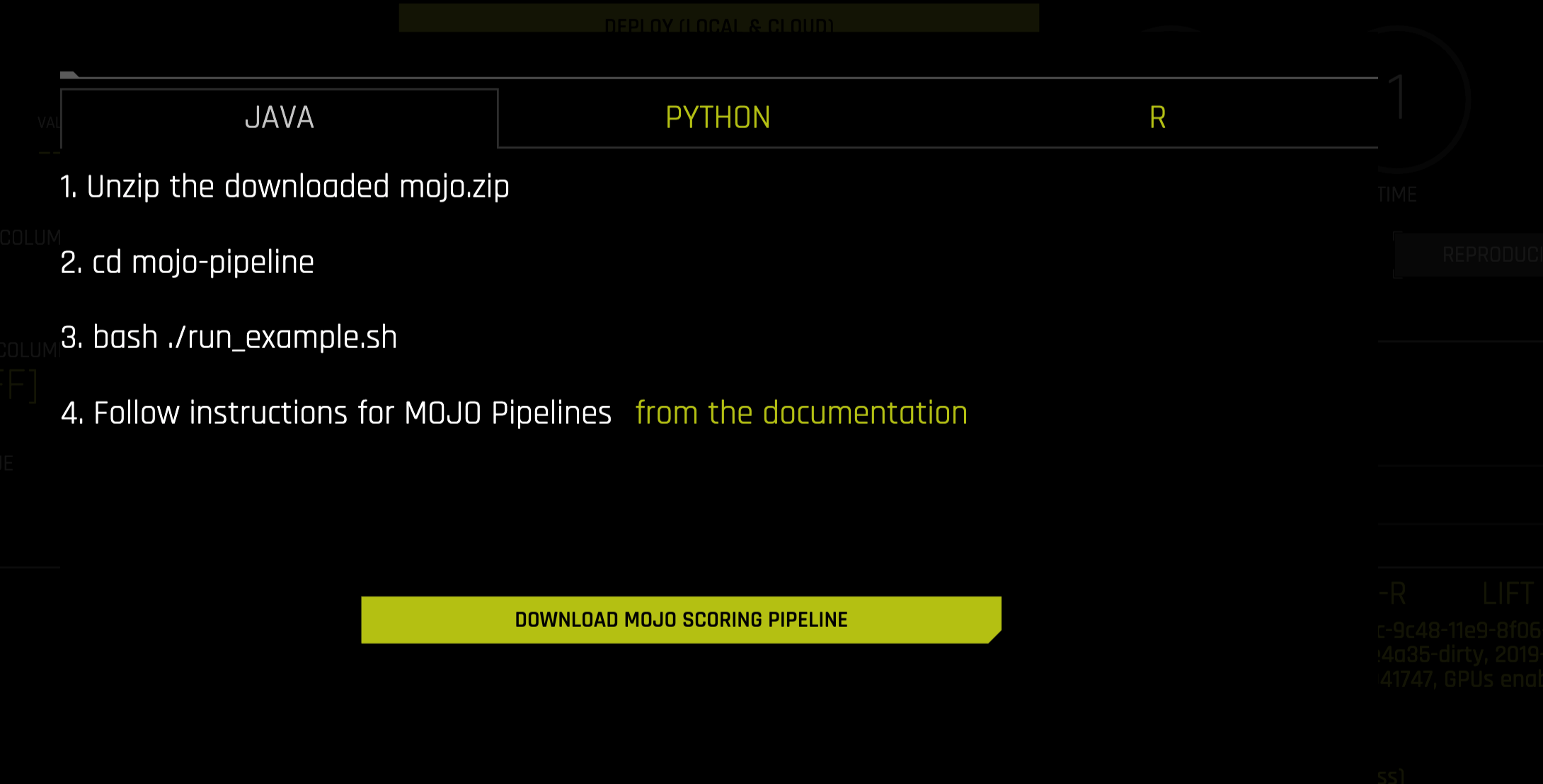The height and width of the screenshot is (784, 1543).
Task: Open the documentation link for MOJO Pipelines
Action: 802,413
